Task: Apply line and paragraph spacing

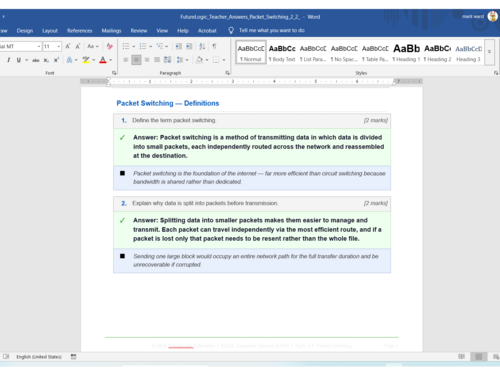Action: 180,60
